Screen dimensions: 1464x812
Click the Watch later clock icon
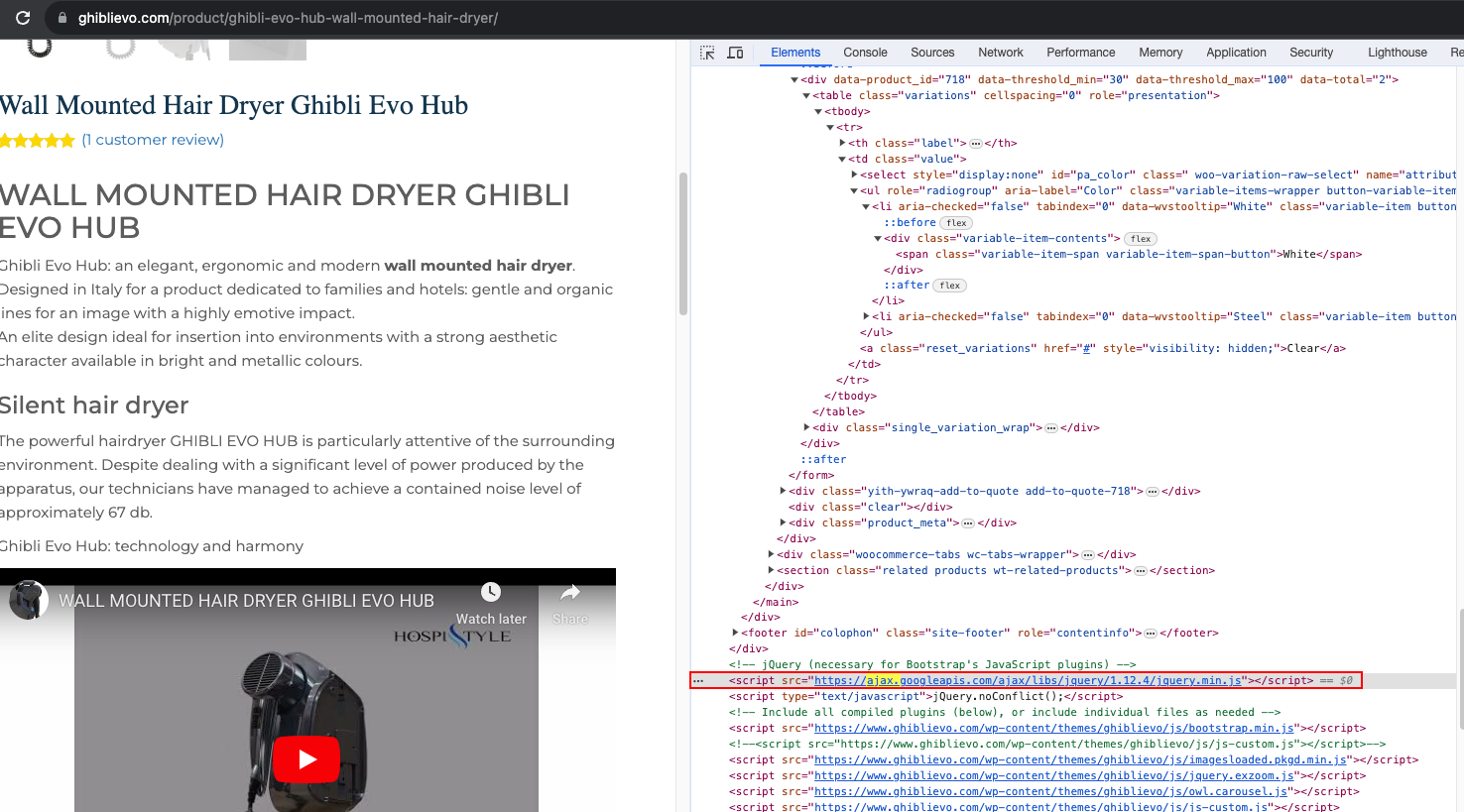click(491, 592)
